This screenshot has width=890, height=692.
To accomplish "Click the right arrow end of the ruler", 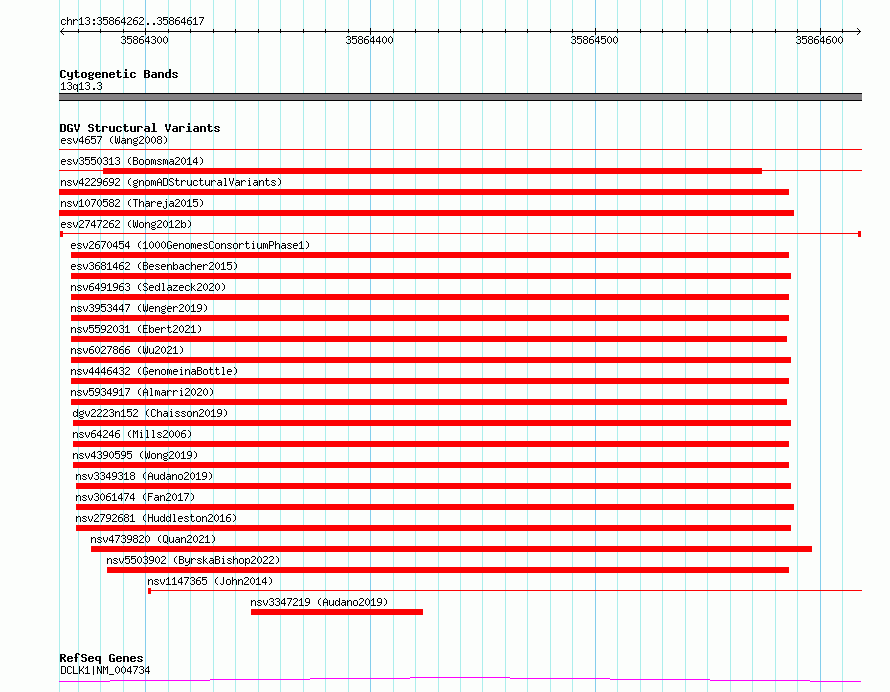I will [x=859, y=31].
